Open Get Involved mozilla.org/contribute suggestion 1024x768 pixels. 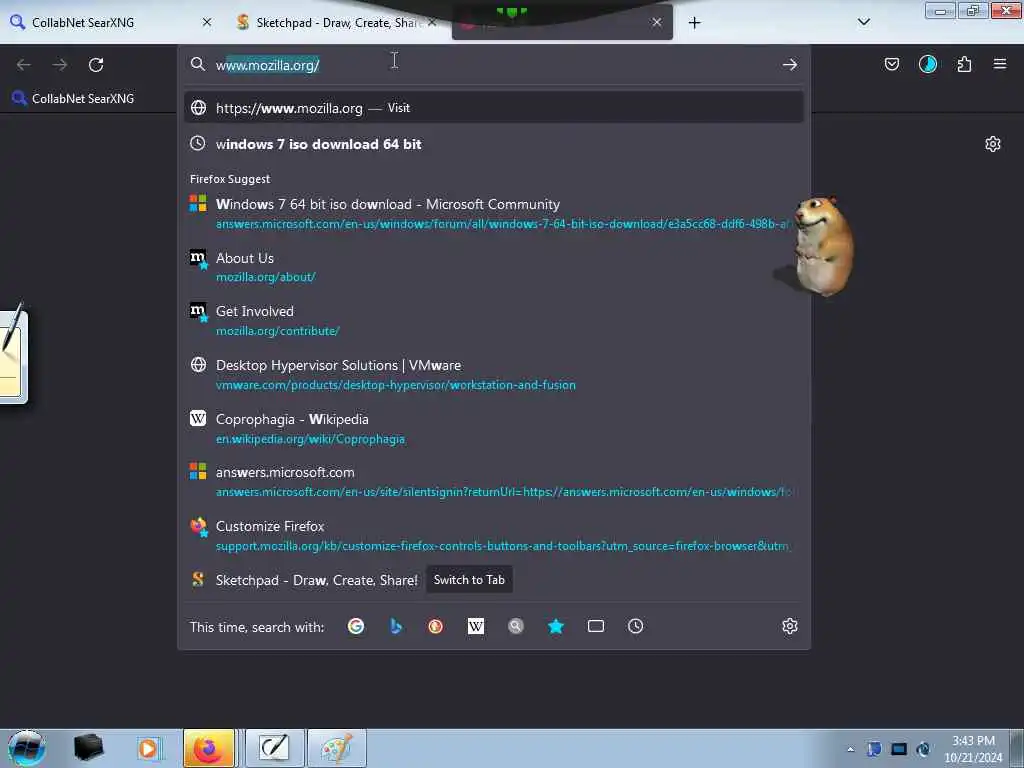[494, 321]
